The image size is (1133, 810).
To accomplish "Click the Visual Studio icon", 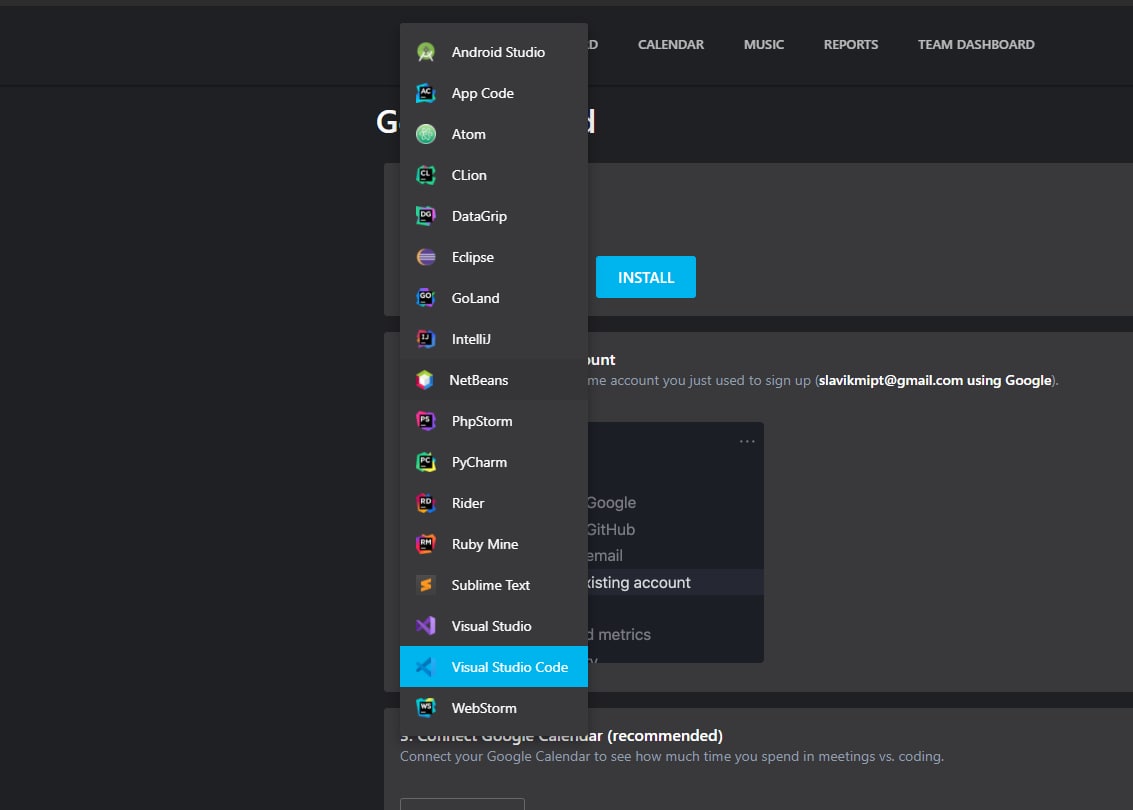I will tap(426, 626).
